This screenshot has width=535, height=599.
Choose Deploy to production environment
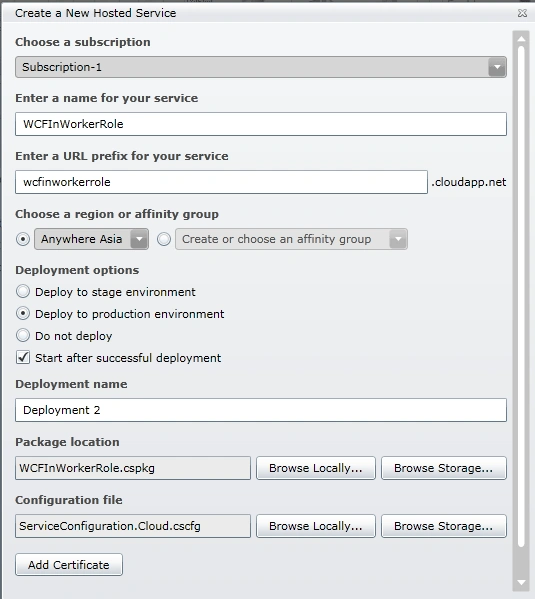23,314
